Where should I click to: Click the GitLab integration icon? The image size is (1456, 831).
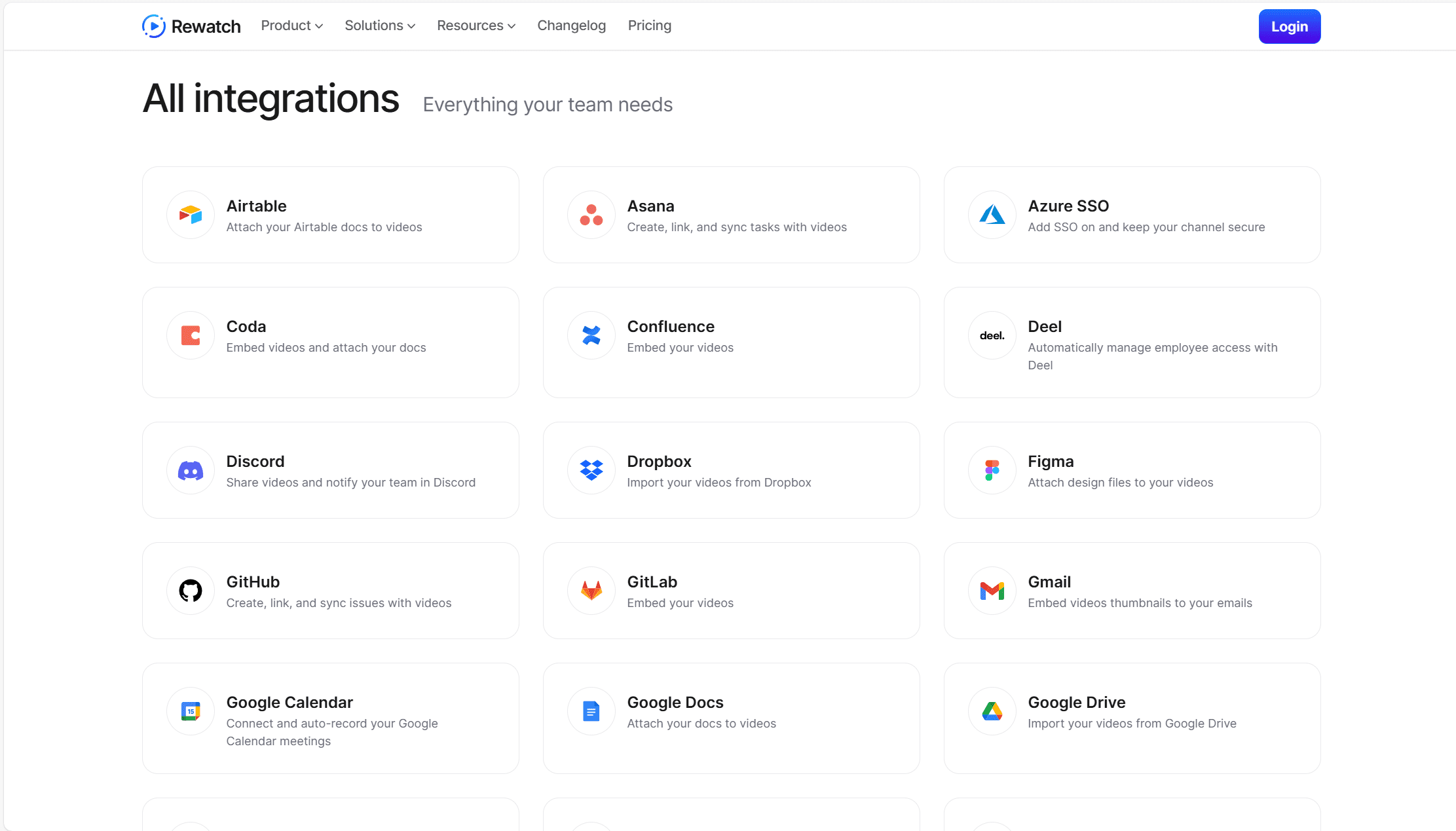click(x=591, y=591)
